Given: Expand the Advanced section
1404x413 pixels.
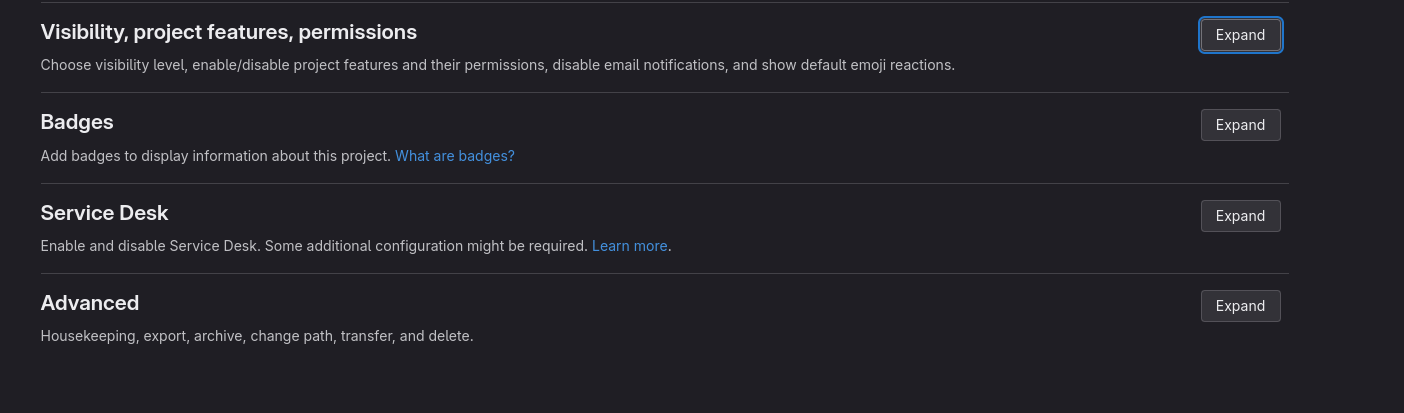Looking at the screenshot, I should [x=1240, y=306].
